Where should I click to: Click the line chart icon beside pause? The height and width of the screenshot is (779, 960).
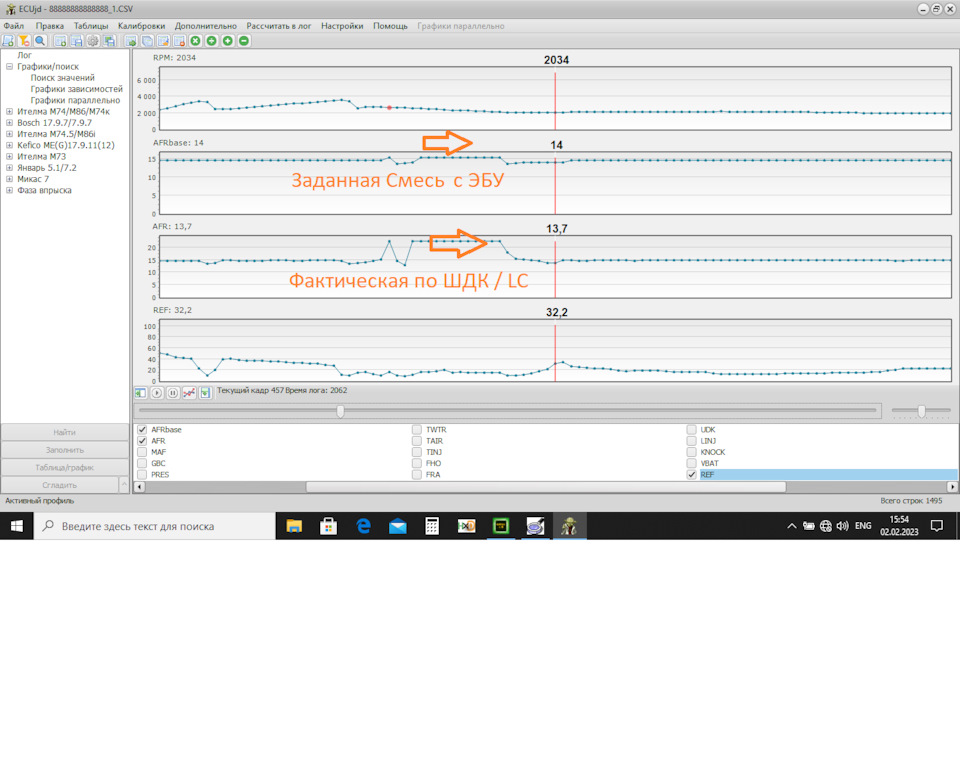188,394
